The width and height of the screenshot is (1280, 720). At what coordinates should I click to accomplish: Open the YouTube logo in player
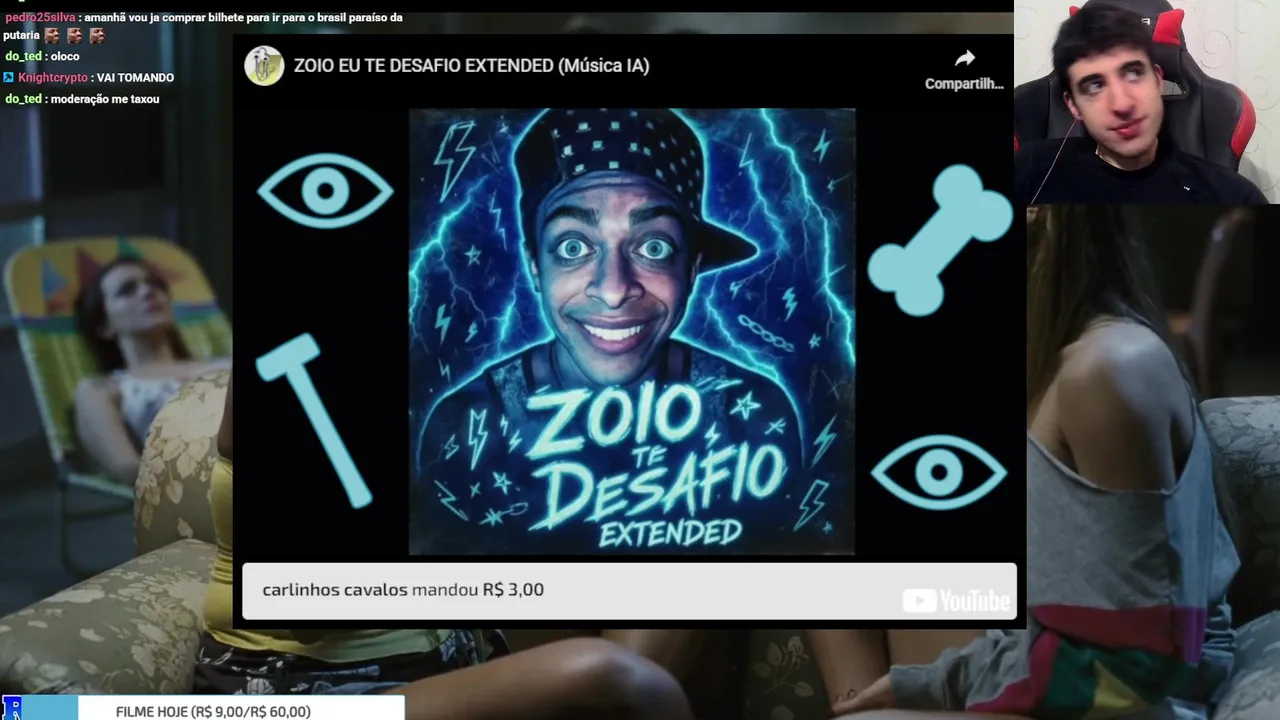pyautogui.click(x=956, y=601)
